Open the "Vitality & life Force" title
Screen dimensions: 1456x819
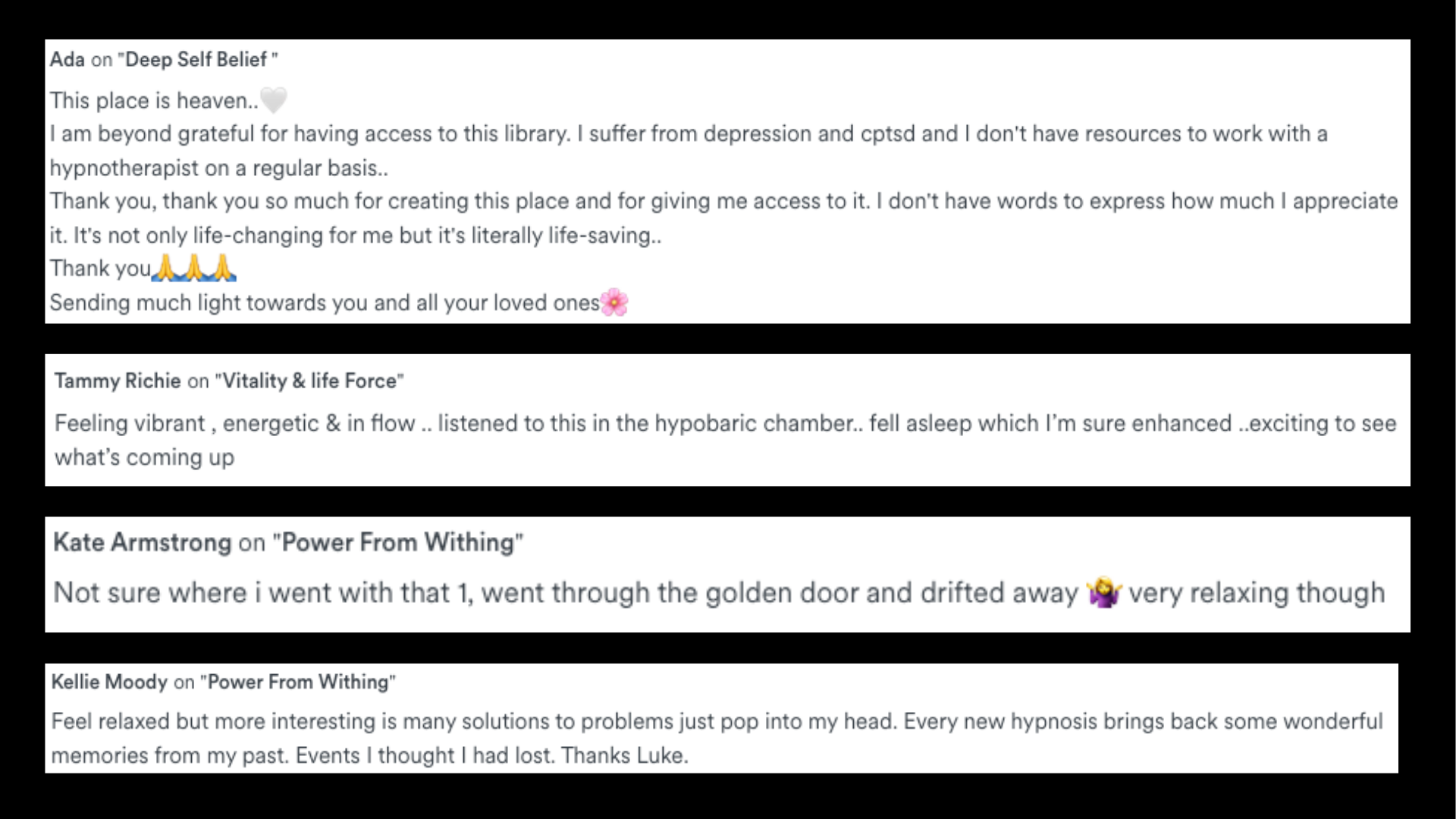[309, 381]
